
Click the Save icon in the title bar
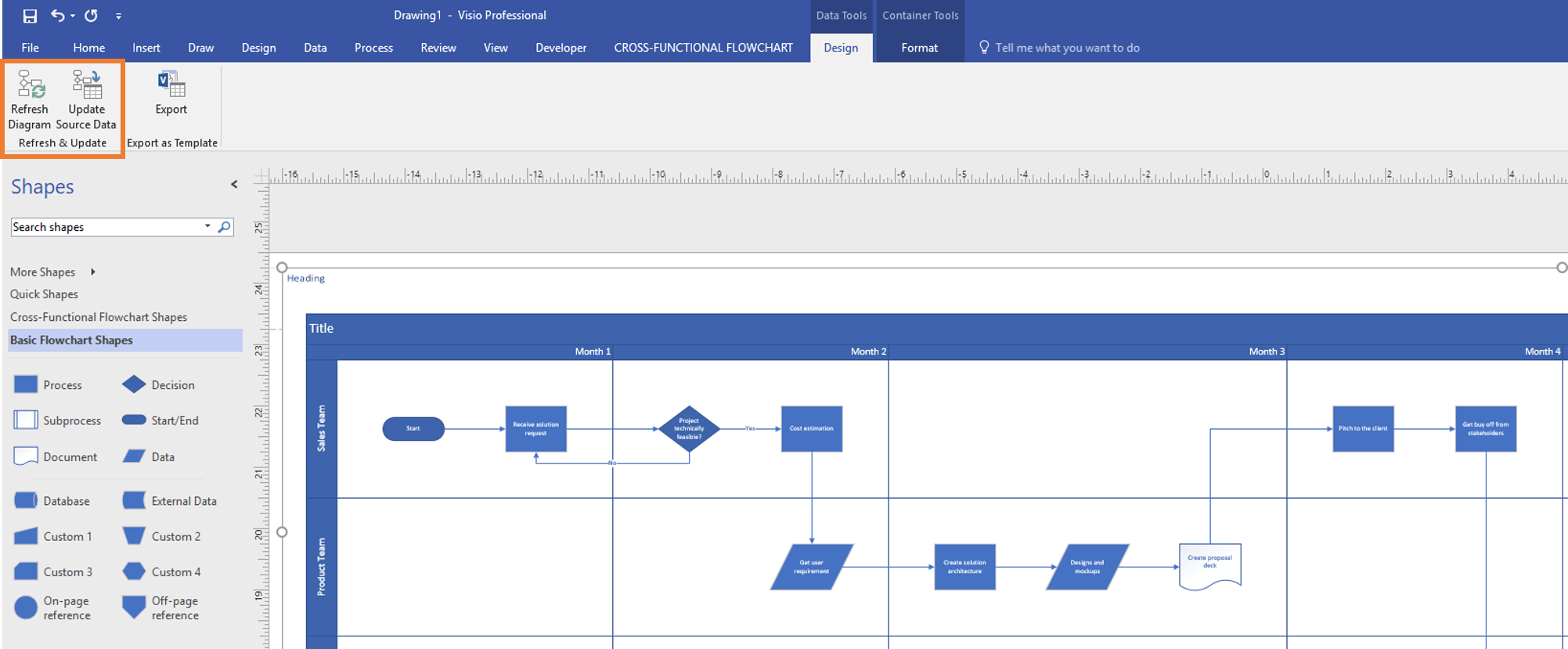click(30, 16)
